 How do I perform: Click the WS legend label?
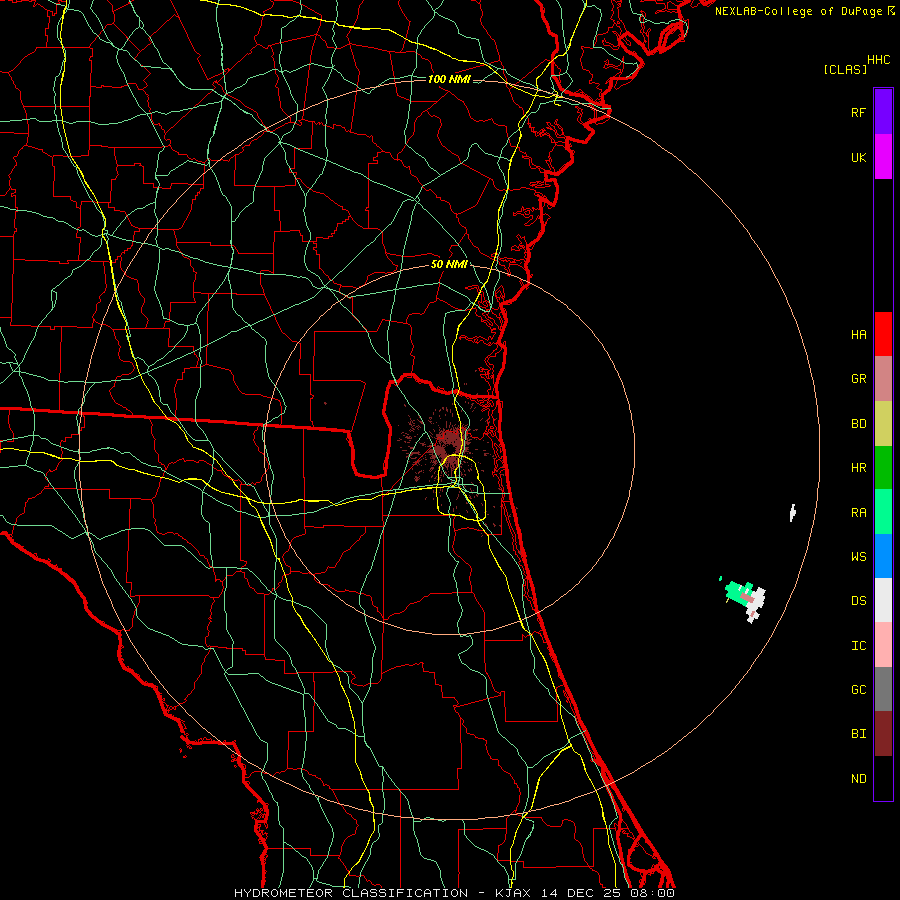click(x=858, y=557)
